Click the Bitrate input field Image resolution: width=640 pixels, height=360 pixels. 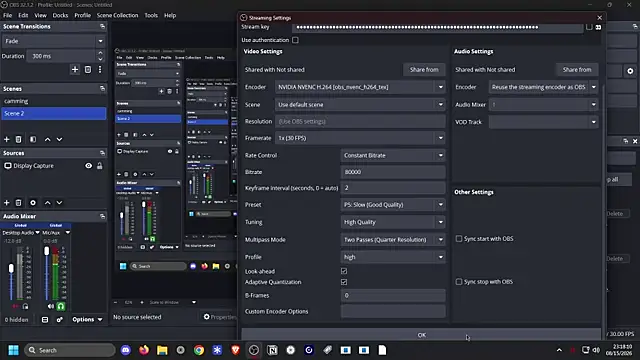[393, 172]
